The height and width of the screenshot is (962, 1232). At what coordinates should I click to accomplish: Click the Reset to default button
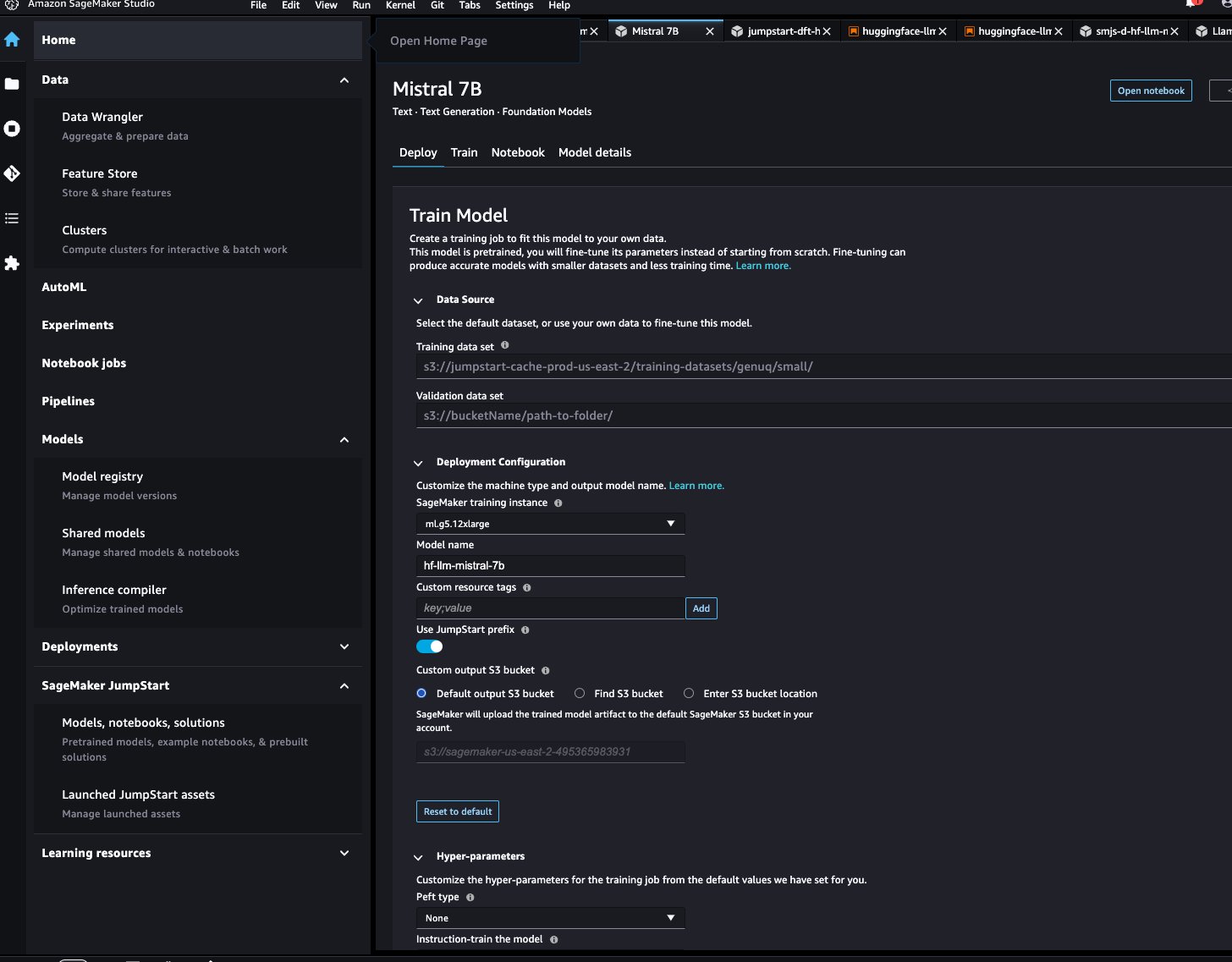click(458, 811)
